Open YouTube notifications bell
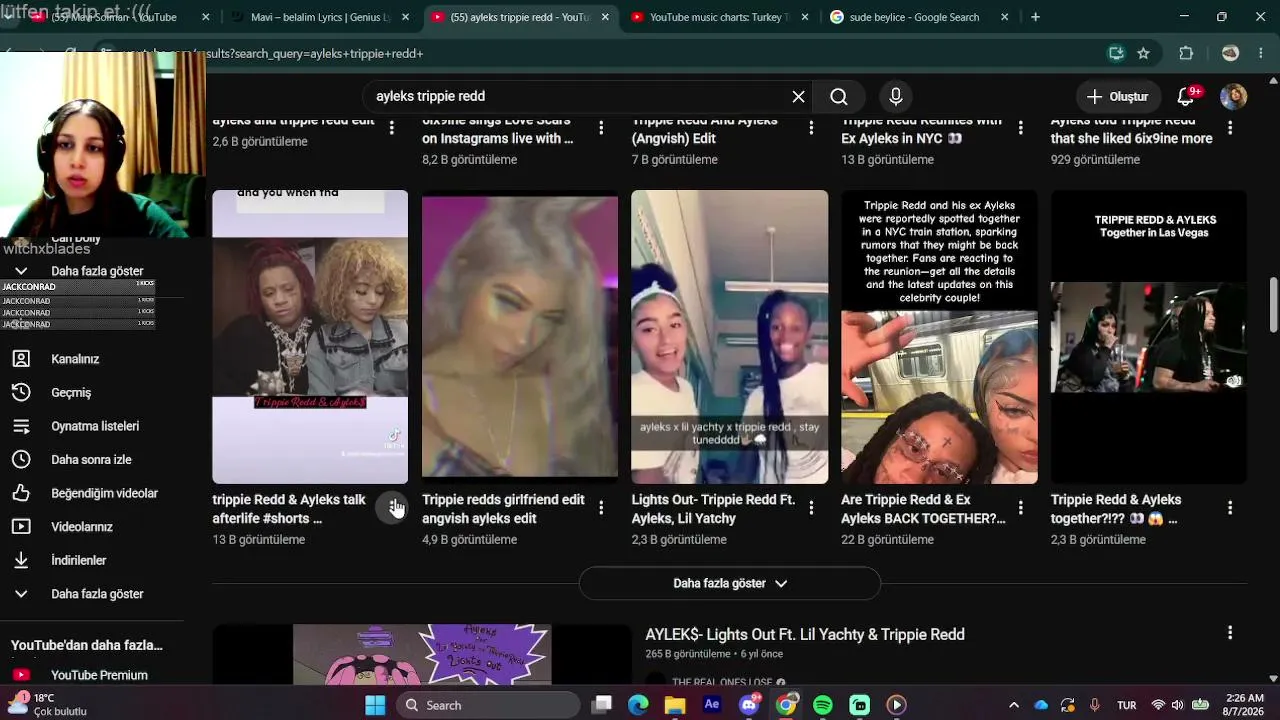Image resolution: width=1280 pixels, height=720 pixels. (x=1186, y=96)
